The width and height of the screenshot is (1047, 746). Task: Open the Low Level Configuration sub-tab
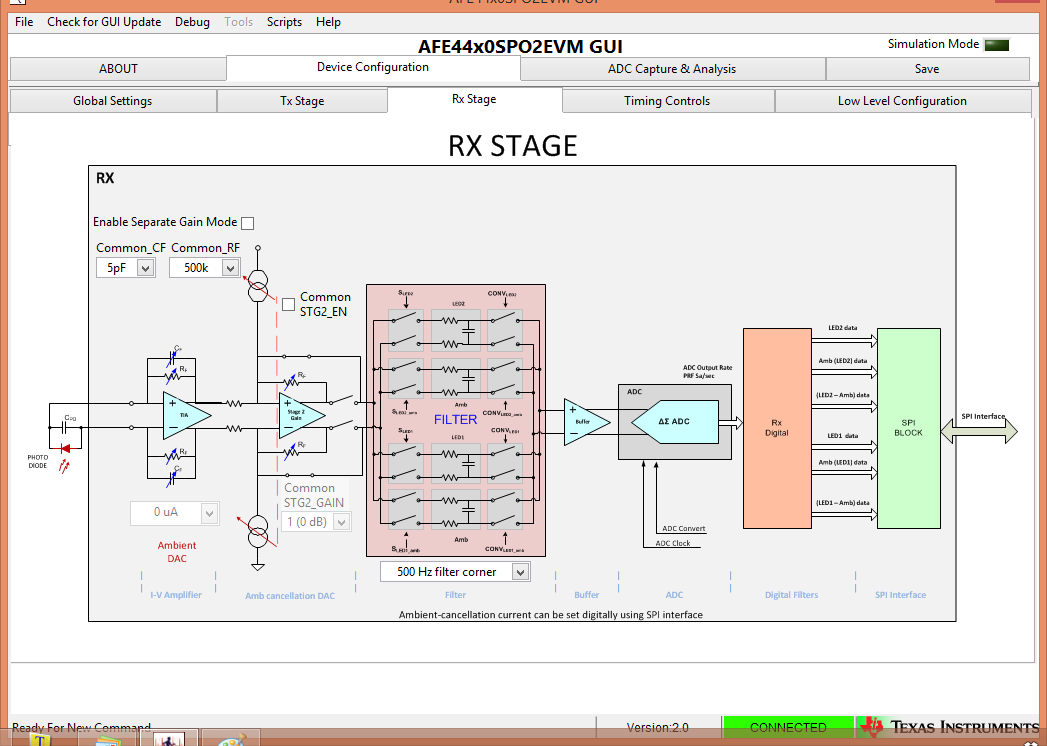902,101
